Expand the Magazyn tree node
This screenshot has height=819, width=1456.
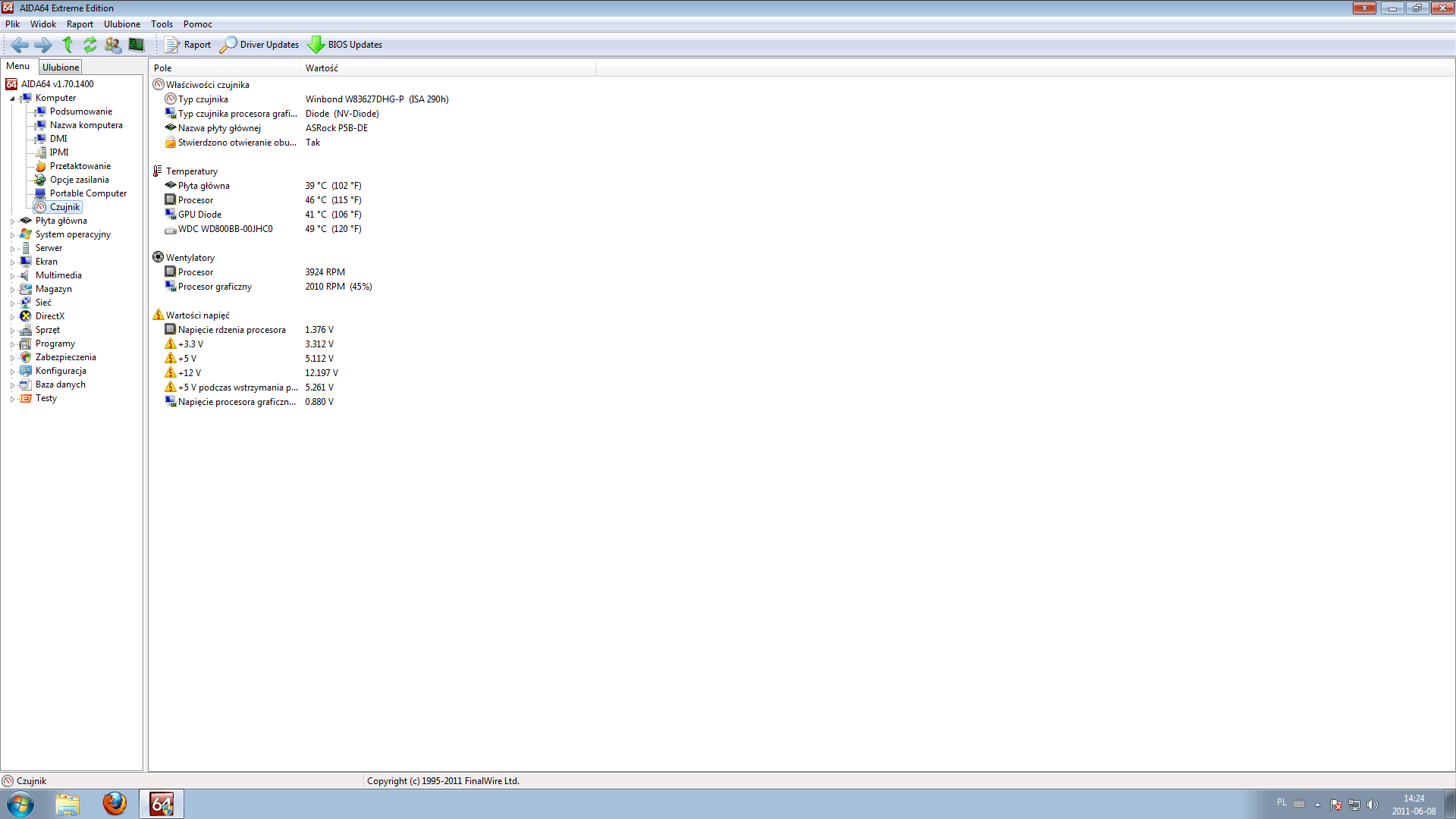coord(12,290)
